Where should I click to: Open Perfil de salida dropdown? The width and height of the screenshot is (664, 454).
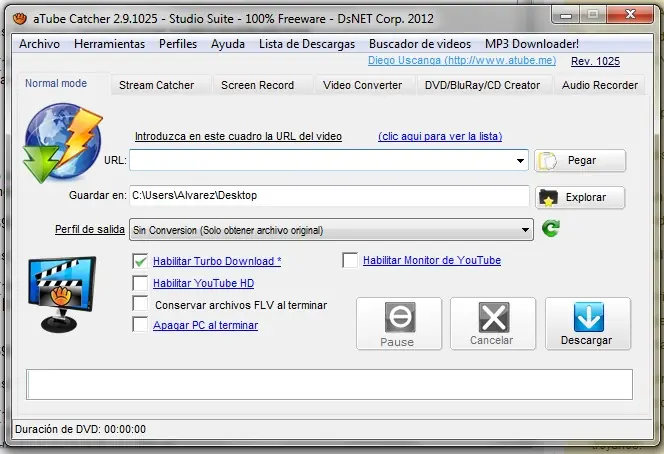tap(331, 230)
